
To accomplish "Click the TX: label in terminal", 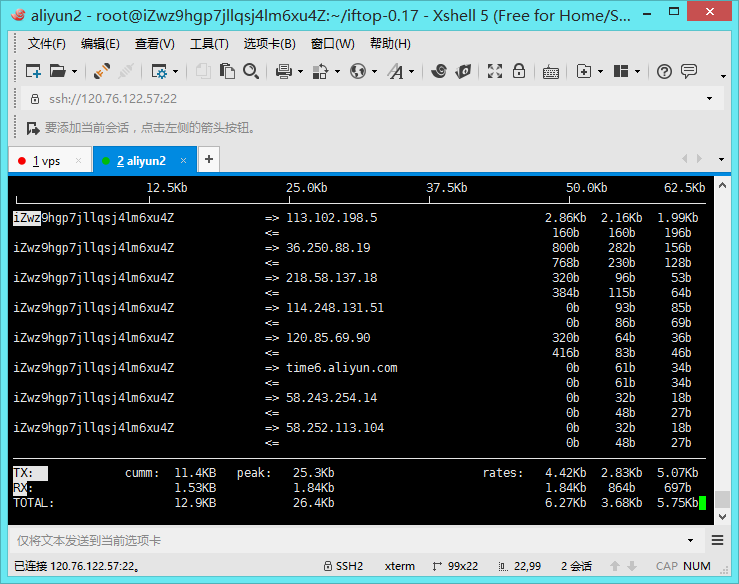I will [23, 473].
